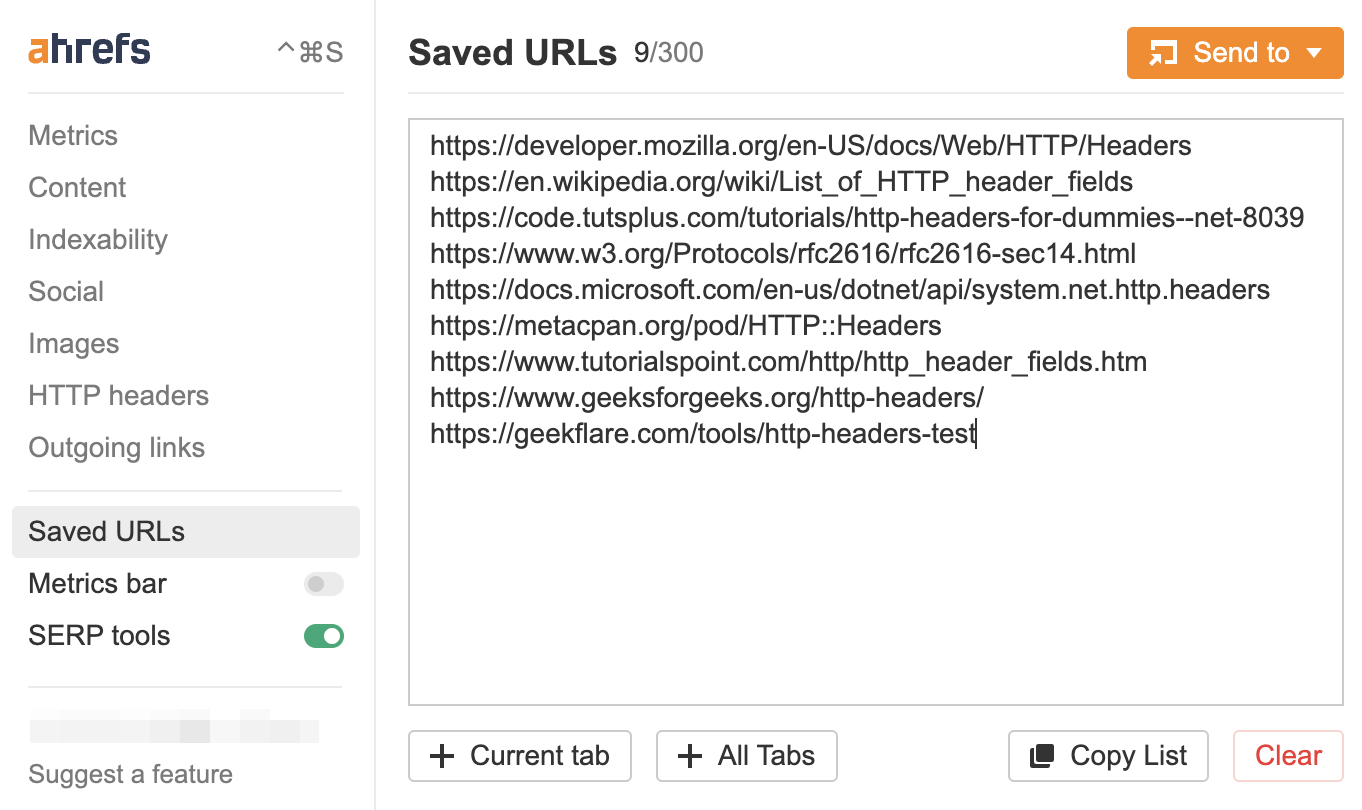Open the Metrics panel
The image size is (1362, 810).
pyautogui.click(x=72, y=135)
